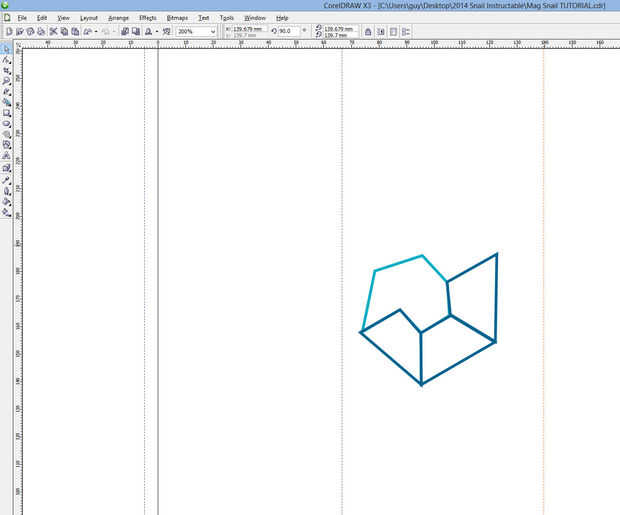Viewport: 620px width, 515px height.
Task: Open the Window menu
Action: pyautogui.click(x=255, y=18)
